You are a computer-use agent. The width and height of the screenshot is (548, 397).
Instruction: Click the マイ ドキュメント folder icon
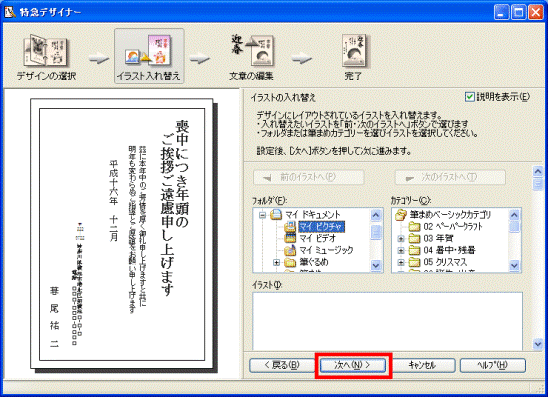pos(276,215)
